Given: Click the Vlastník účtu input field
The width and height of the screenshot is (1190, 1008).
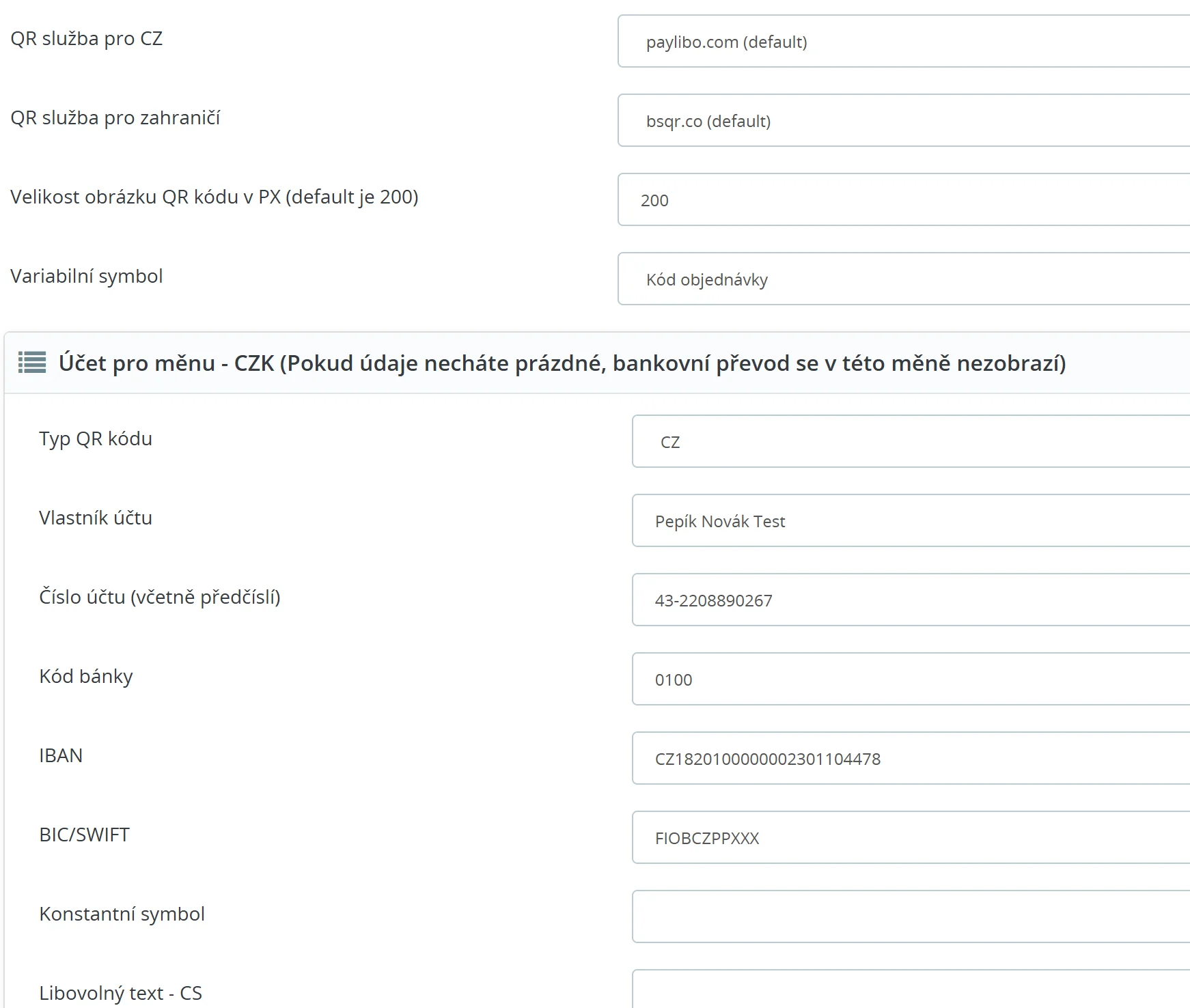Looking at the screenshot, I should coord(910,521).
